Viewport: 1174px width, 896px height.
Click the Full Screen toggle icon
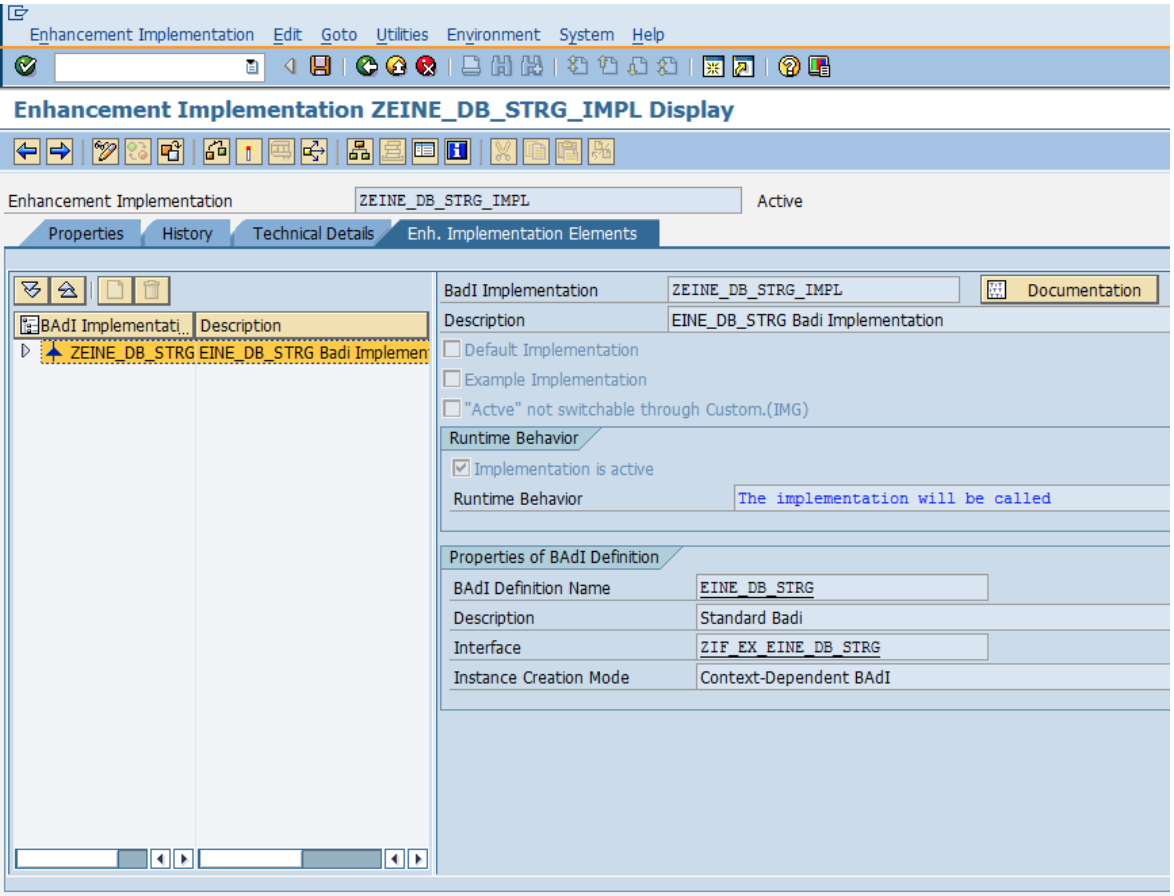pos(425,151)
